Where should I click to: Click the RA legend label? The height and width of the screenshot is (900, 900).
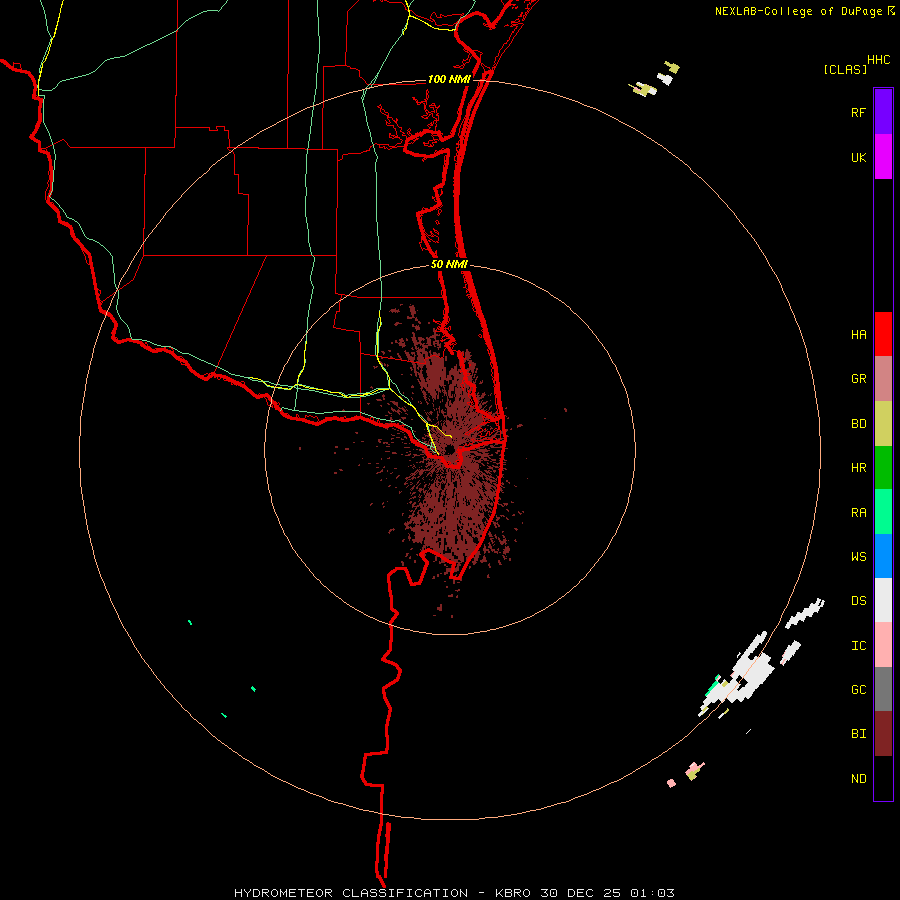coord(858,513)
